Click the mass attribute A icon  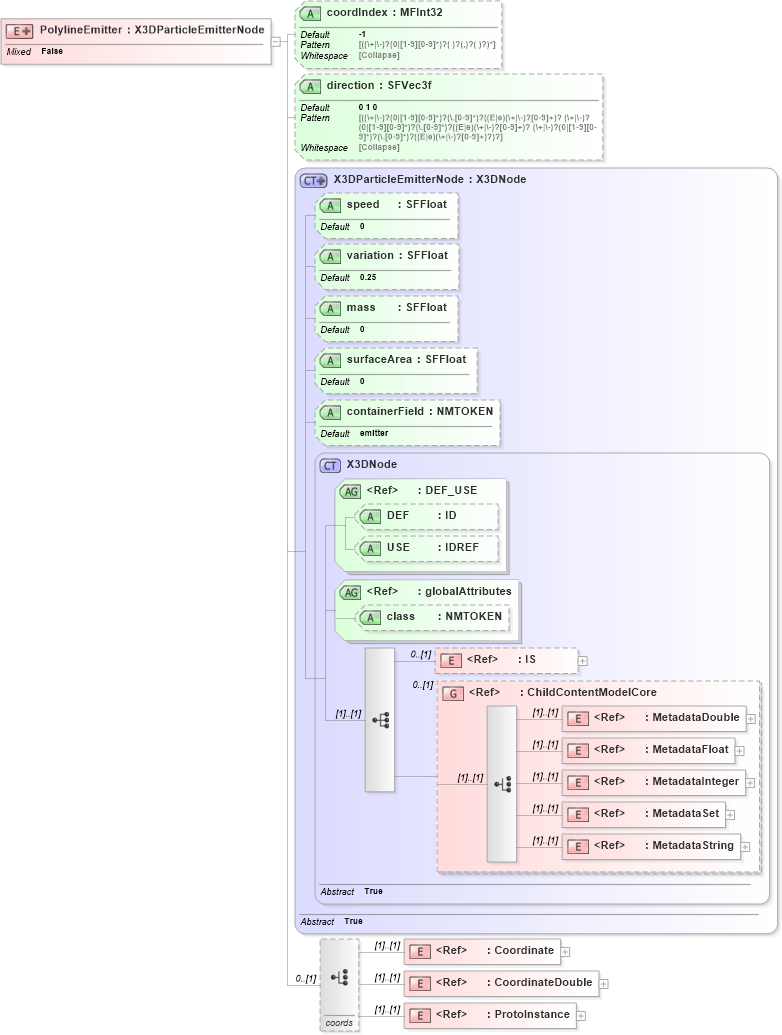pos(330,308)
